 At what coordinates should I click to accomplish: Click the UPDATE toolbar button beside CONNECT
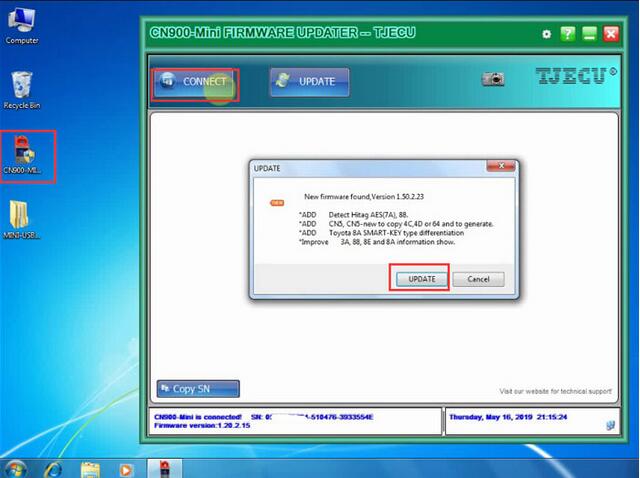(309, 82)
